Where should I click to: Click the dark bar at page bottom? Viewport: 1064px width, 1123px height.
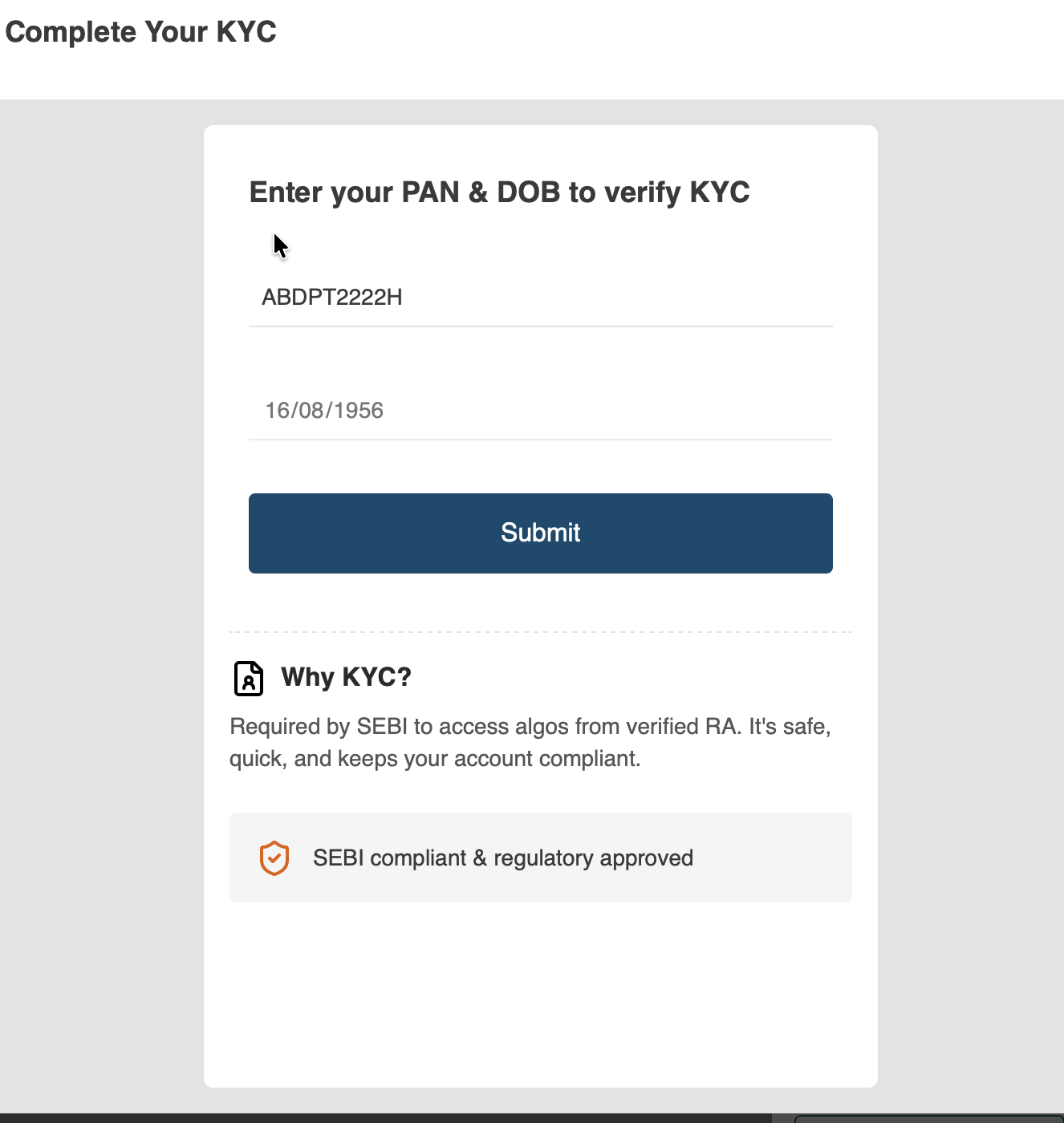tap(385, 1117)
